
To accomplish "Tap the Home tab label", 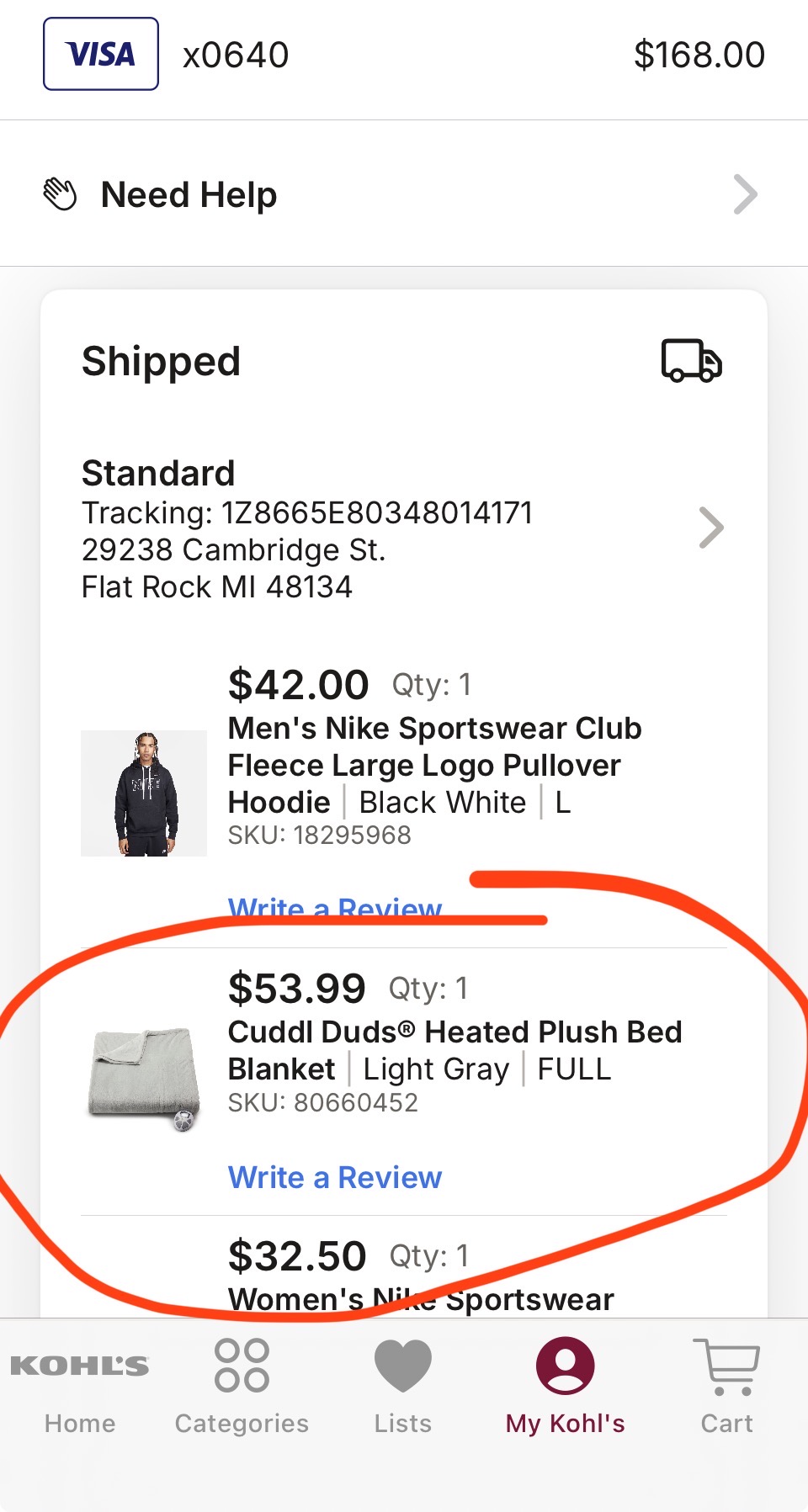I will pyautogui.click(x=80, y=1423).
